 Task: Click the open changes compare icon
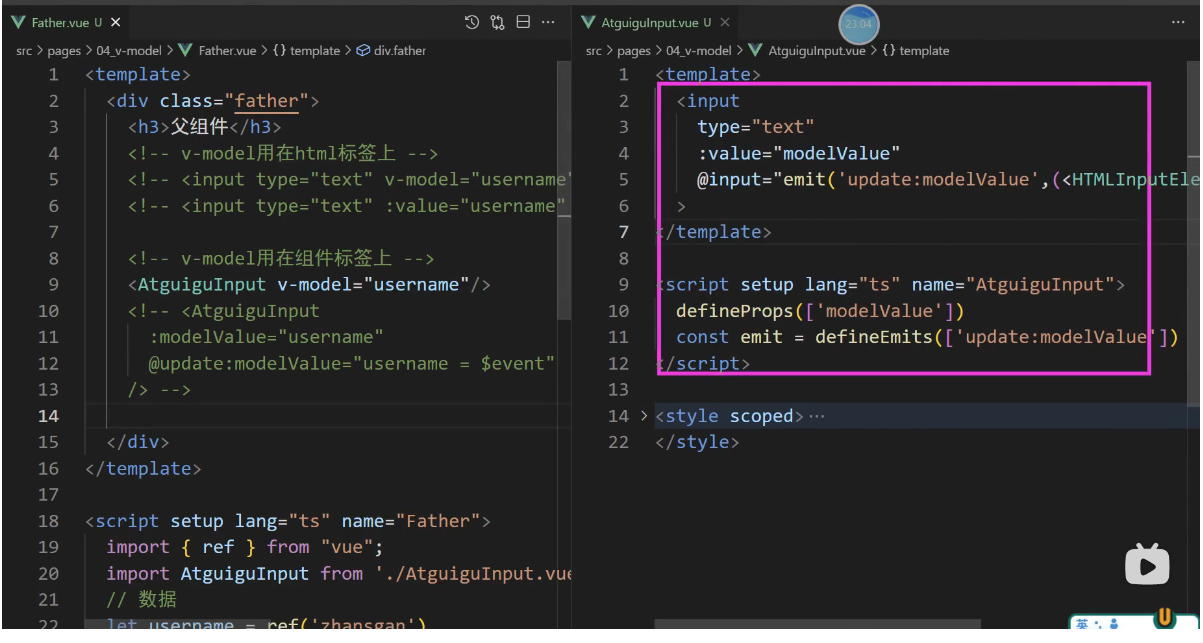[x=497, y=22]
